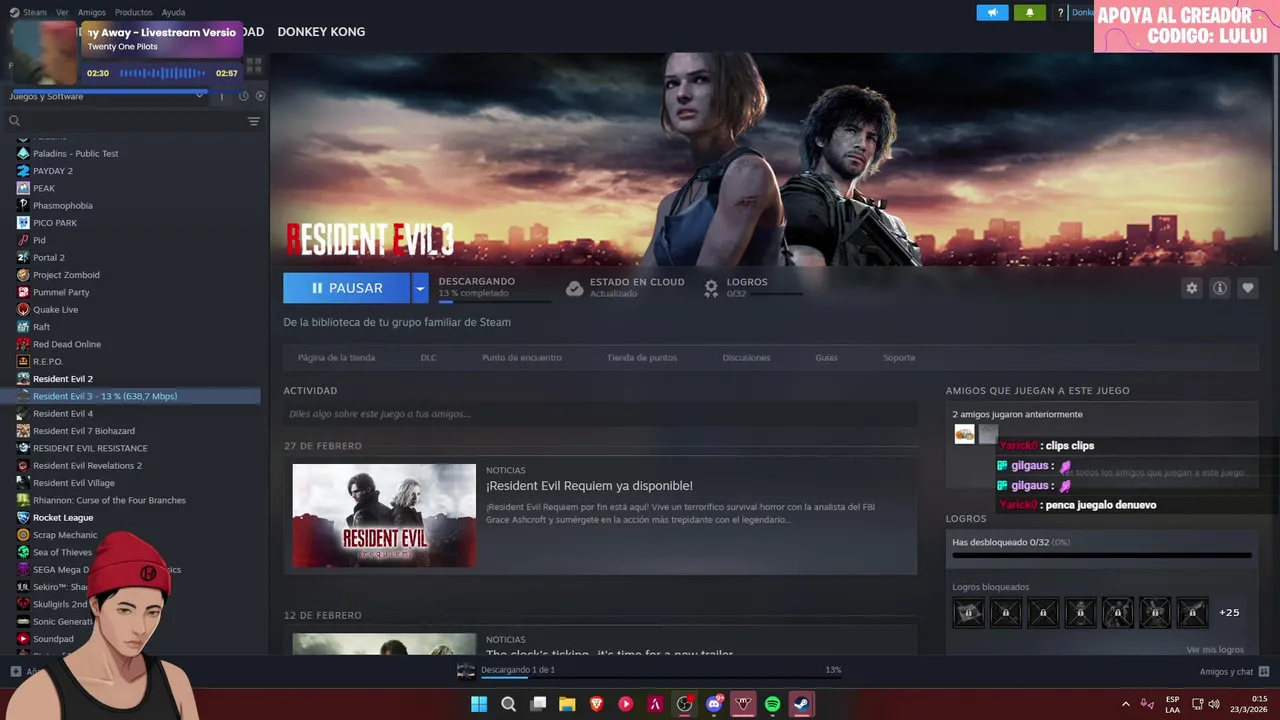
Task: Open the Ayuda menu
Action: 173,12
